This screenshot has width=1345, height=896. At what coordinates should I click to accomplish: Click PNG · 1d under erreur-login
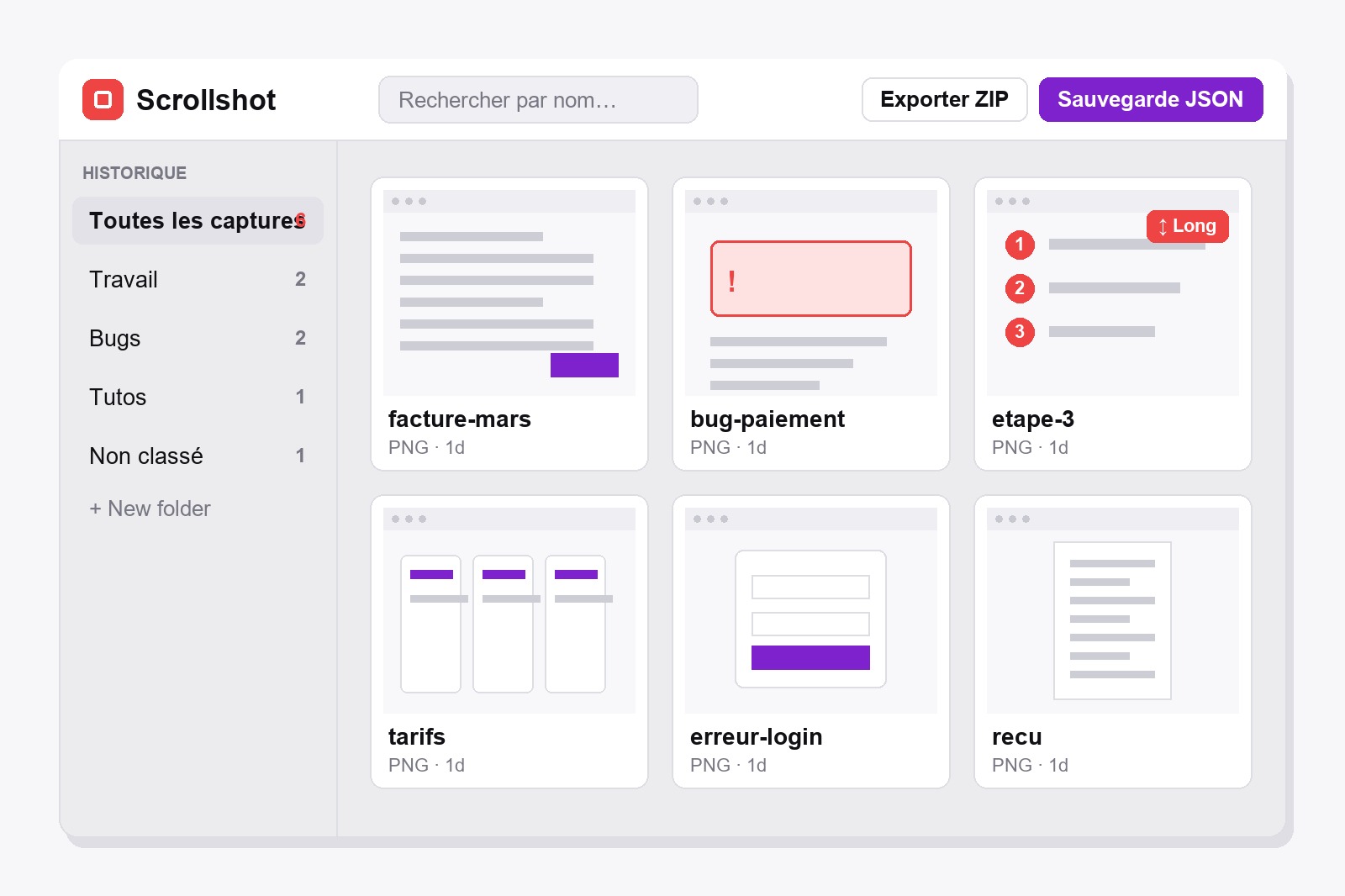coord(729,765)
